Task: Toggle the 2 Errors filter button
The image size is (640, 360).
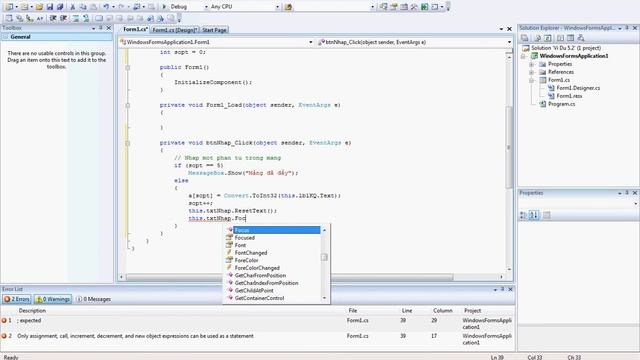Action: click(17, 299)
